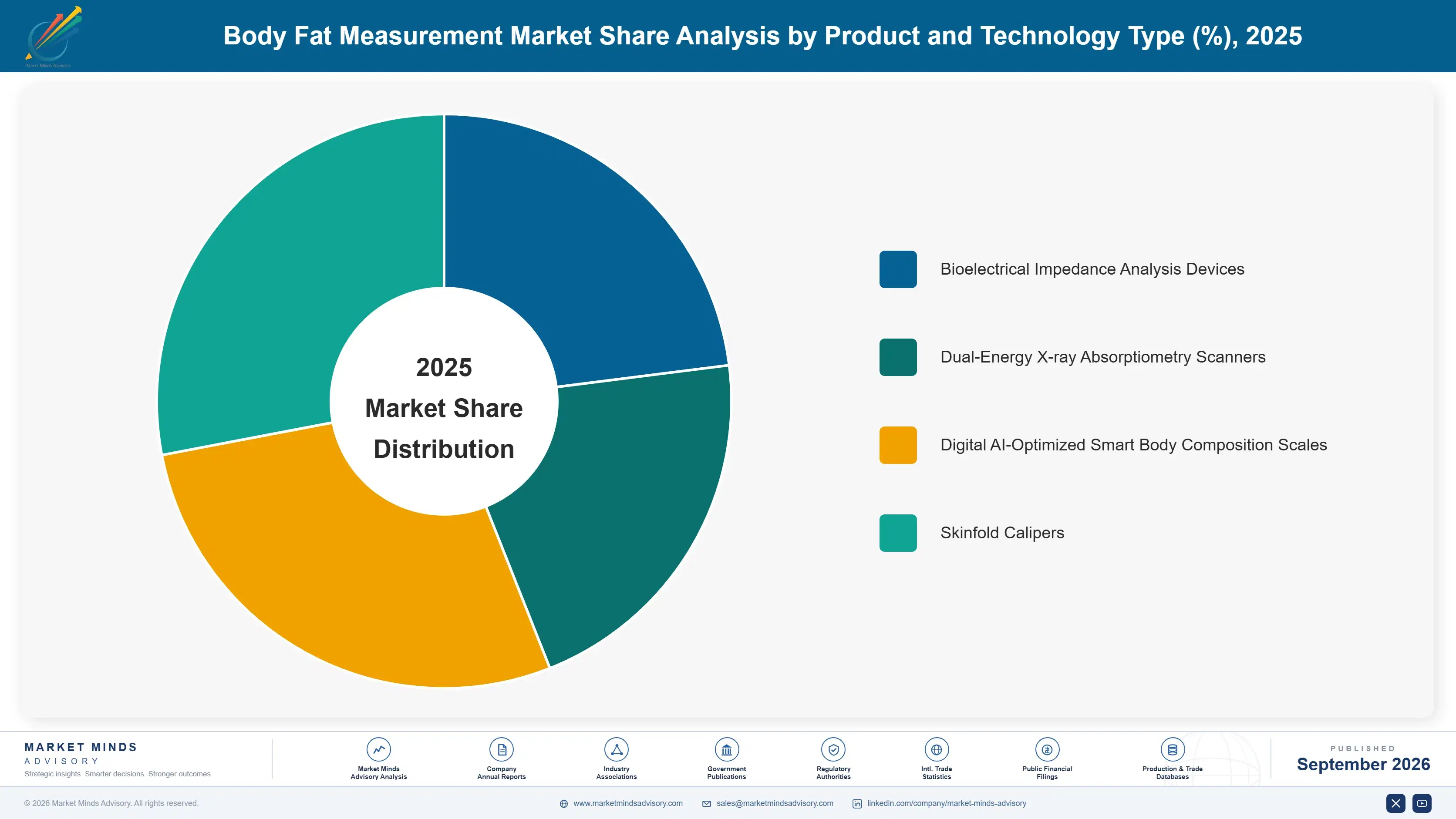Click the Company Annual Reports document icon
Screen dimensions: 1456x819
501,749
